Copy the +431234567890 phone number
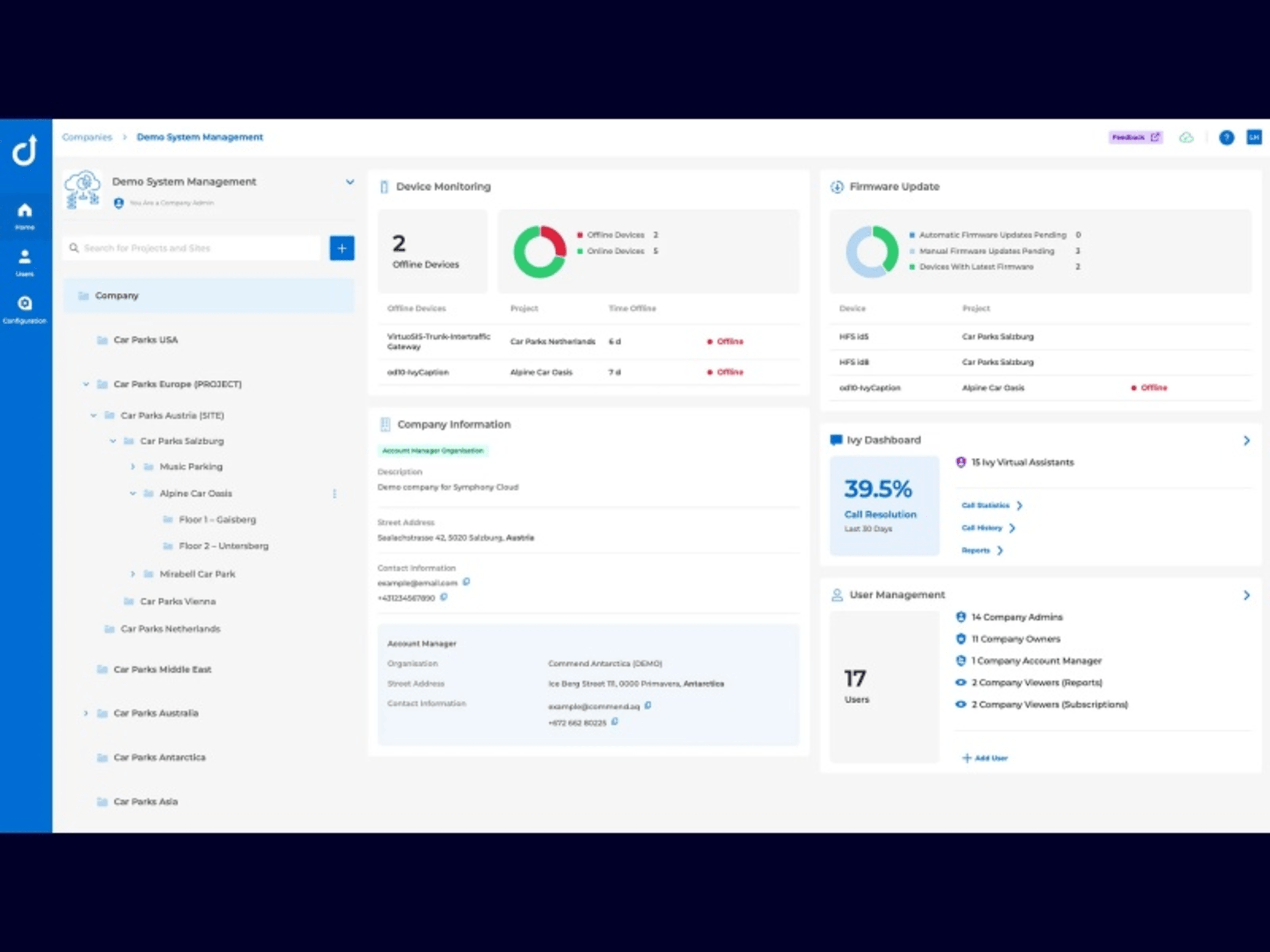The width and height of the screenshot is (1270, 952). [x=444, y=597]
